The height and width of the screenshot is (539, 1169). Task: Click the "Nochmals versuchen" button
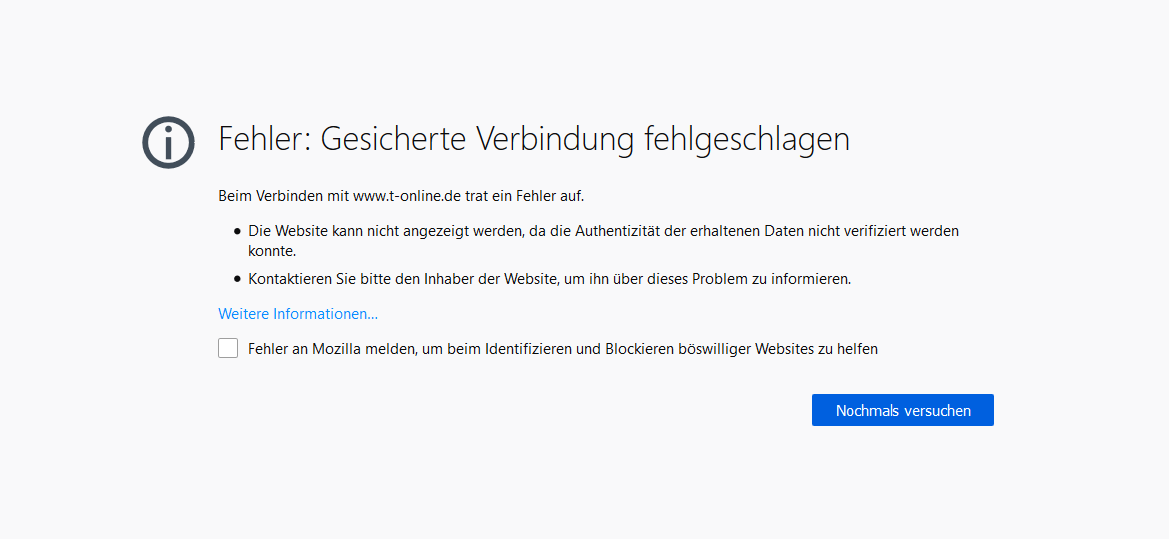click(903, 410)
